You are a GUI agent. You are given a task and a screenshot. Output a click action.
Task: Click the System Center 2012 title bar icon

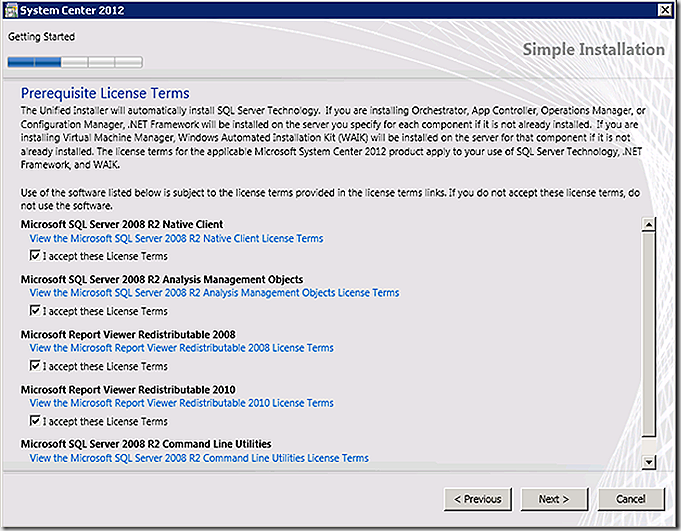coord(11,10)
